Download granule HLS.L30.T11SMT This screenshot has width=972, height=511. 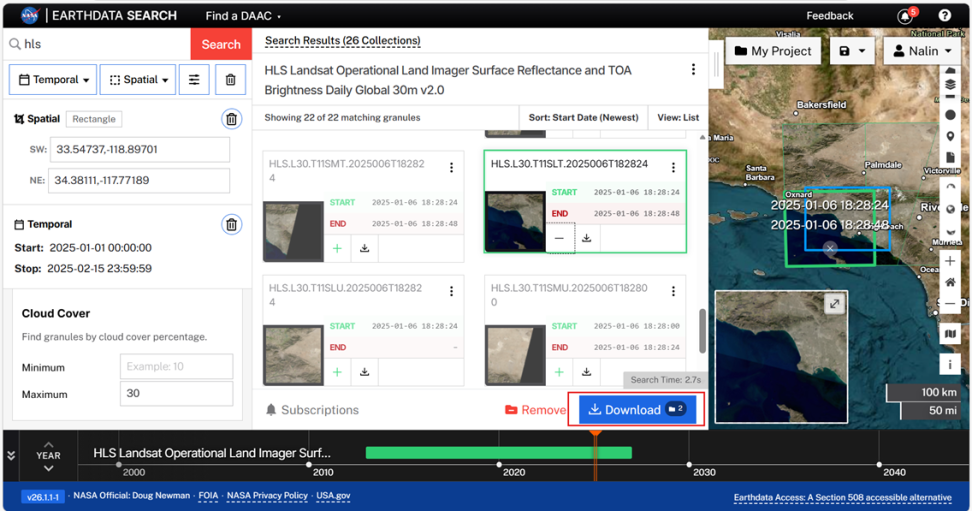tap(364, 248)
